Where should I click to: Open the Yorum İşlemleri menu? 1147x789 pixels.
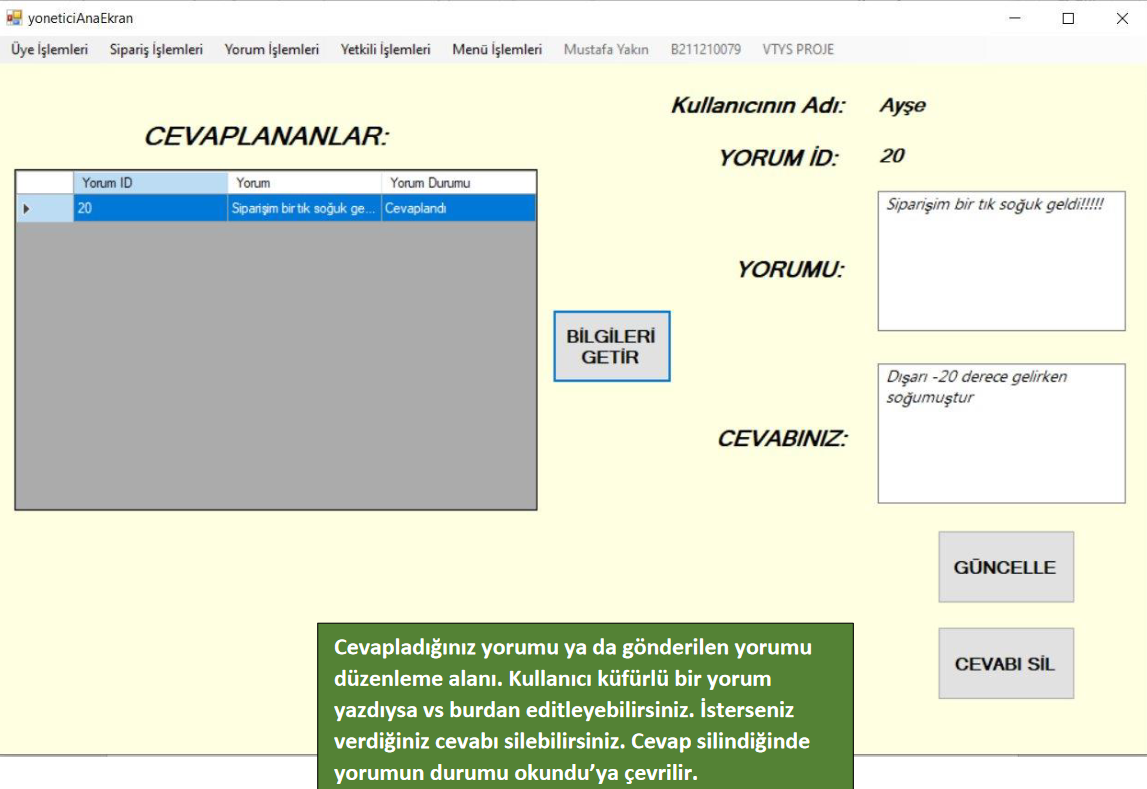(x=272, y=49)
